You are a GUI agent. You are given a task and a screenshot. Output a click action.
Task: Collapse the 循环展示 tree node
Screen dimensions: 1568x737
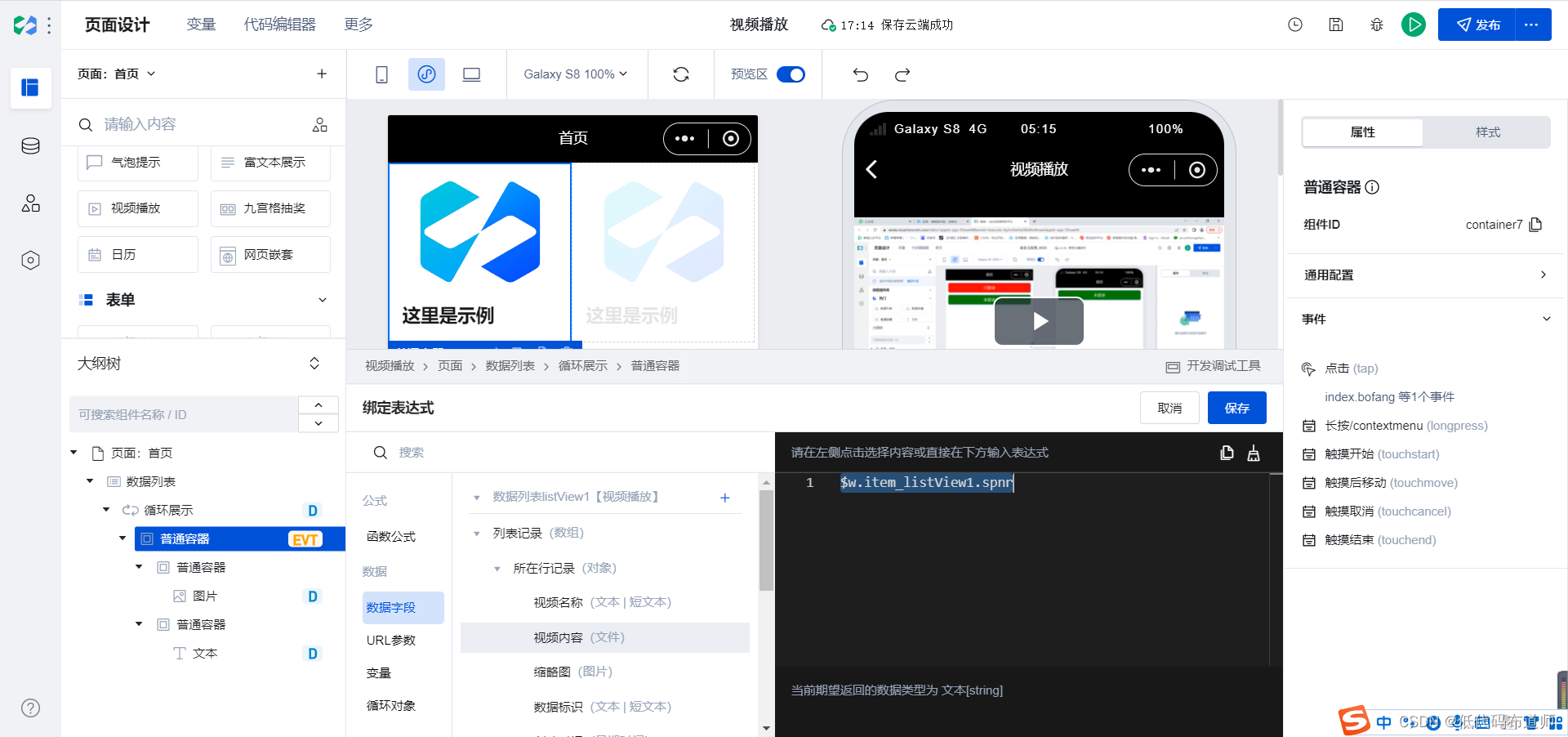pyautogui.click(x=106, y=510)
